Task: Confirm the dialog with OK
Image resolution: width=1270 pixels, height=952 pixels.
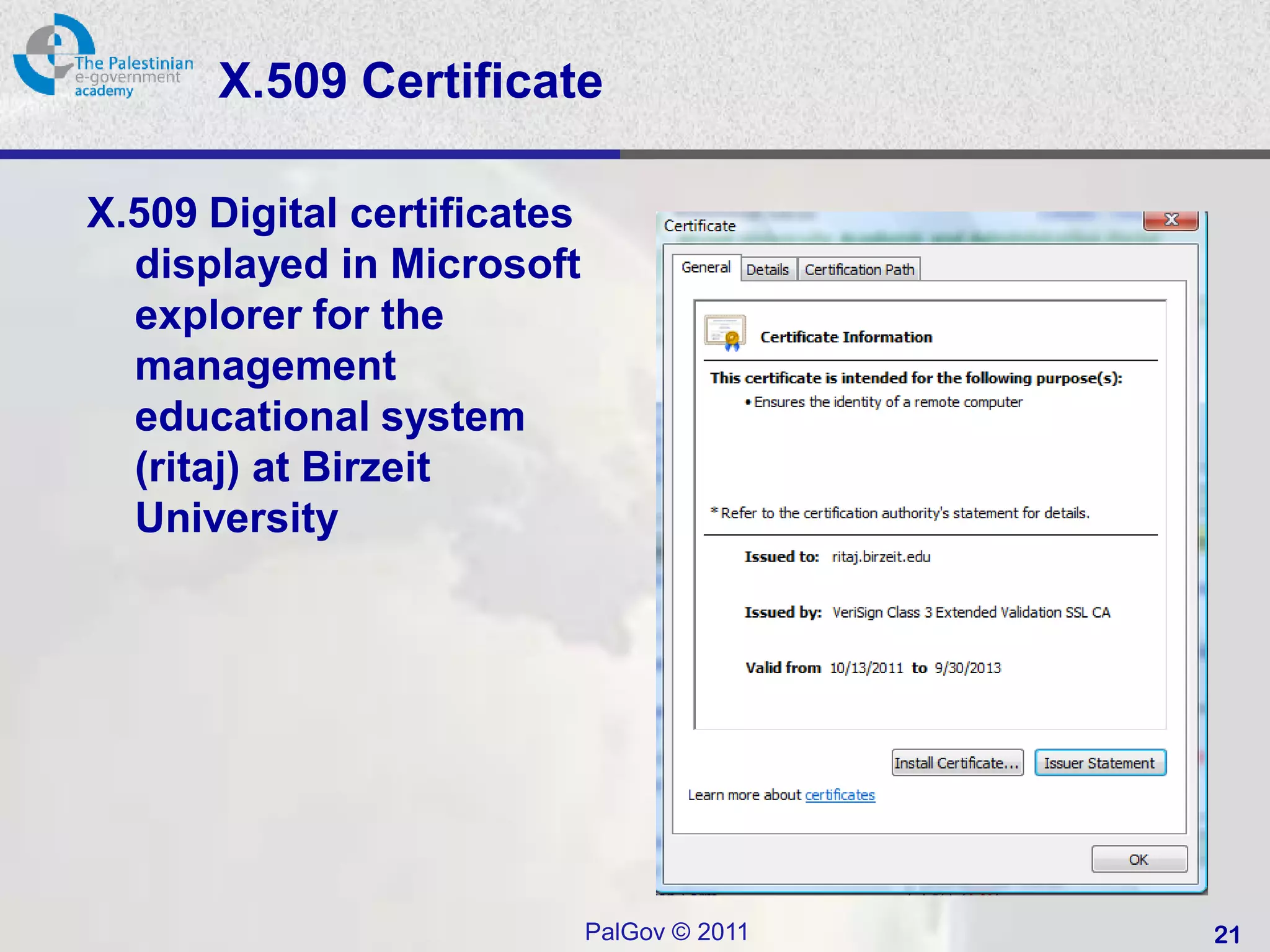Action: click(1139, 860)
